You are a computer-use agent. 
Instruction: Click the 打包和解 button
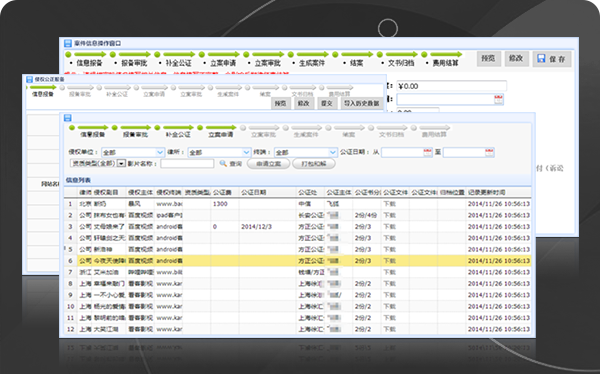pos(314,164)
